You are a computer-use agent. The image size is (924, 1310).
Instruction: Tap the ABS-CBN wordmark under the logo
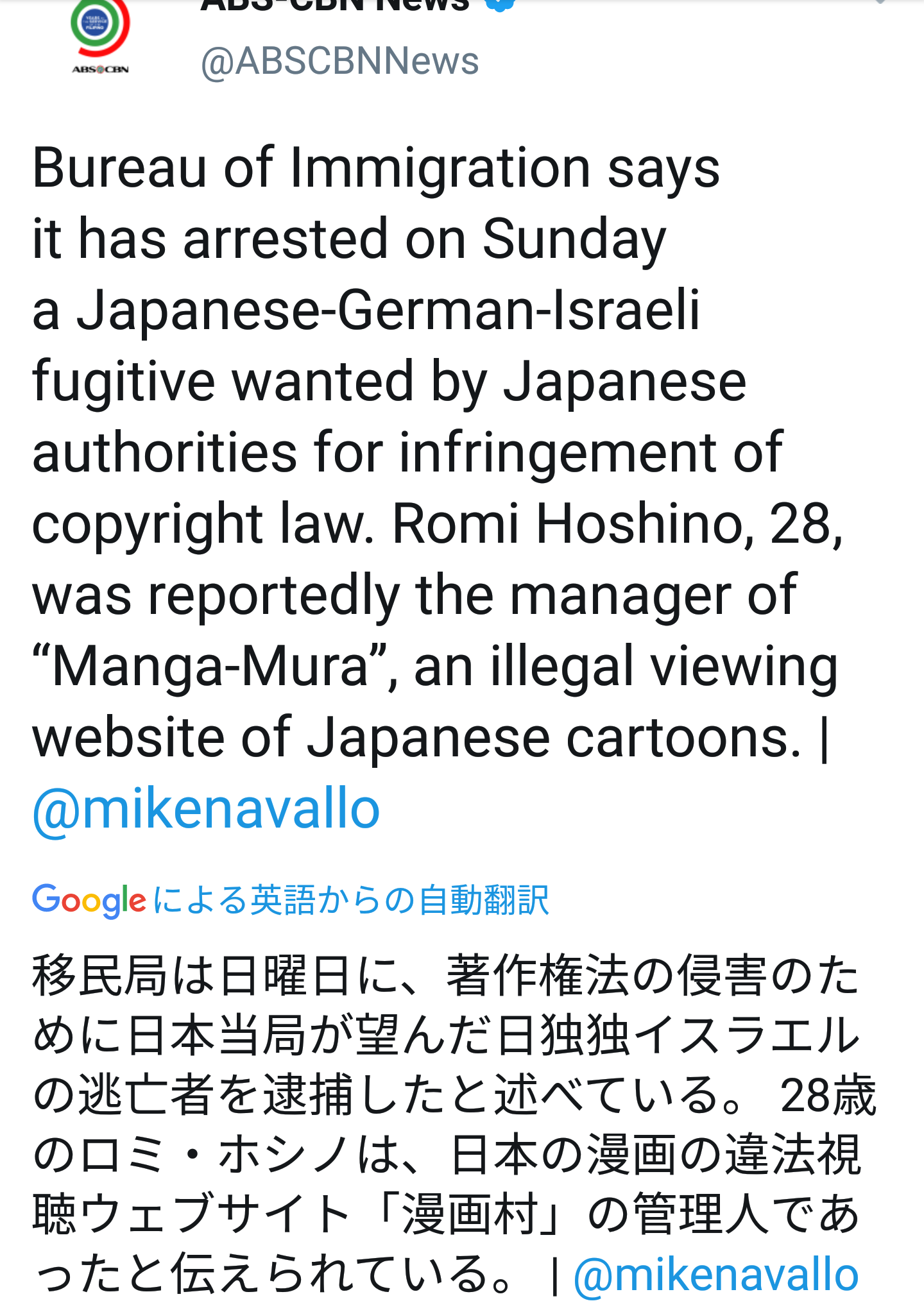[x=100, y=69]
